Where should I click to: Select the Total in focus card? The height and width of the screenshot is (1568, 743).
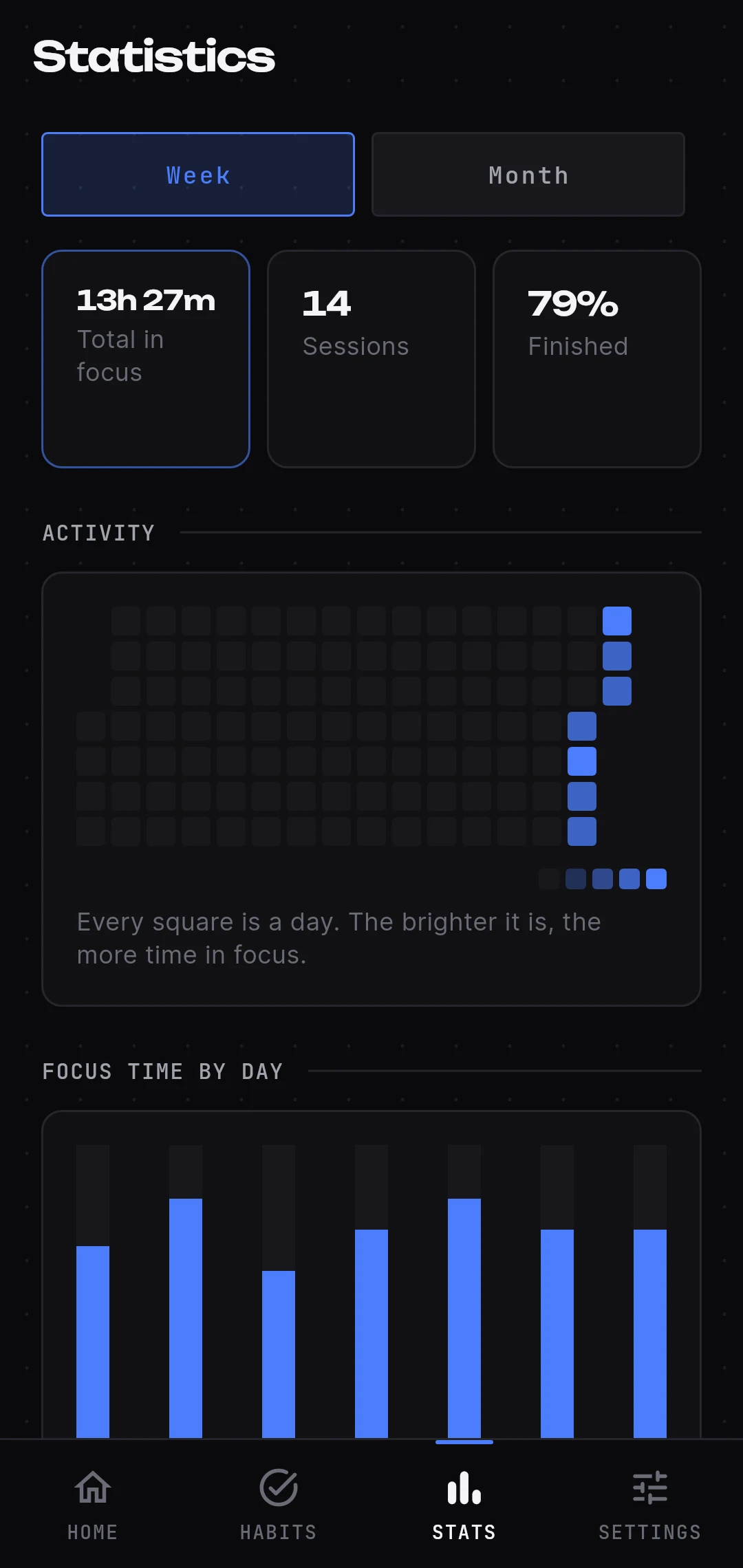[x=146, y=359]
